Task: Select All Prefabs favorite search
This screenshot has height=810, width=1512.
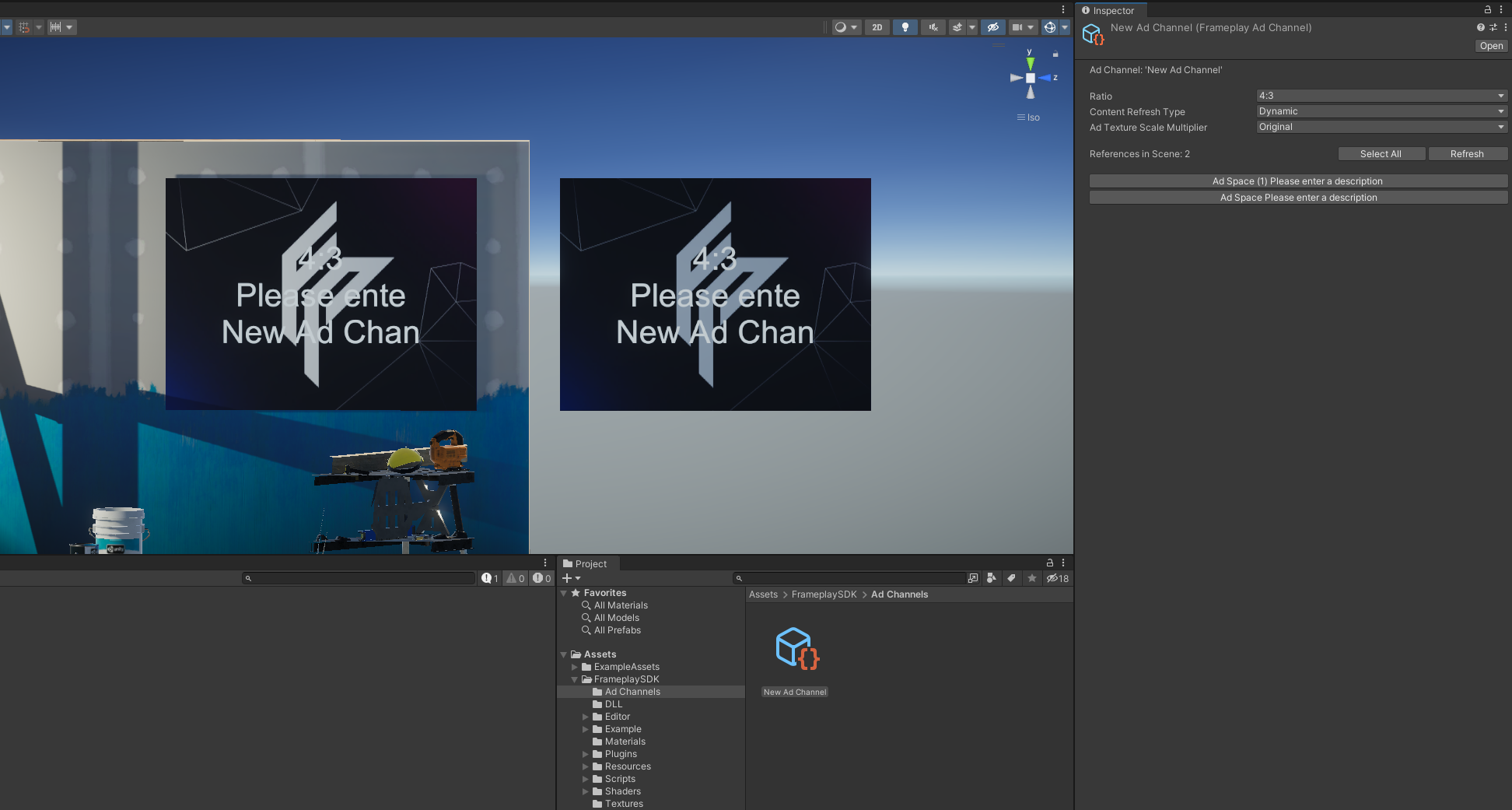Action: (x=618, y=630)
